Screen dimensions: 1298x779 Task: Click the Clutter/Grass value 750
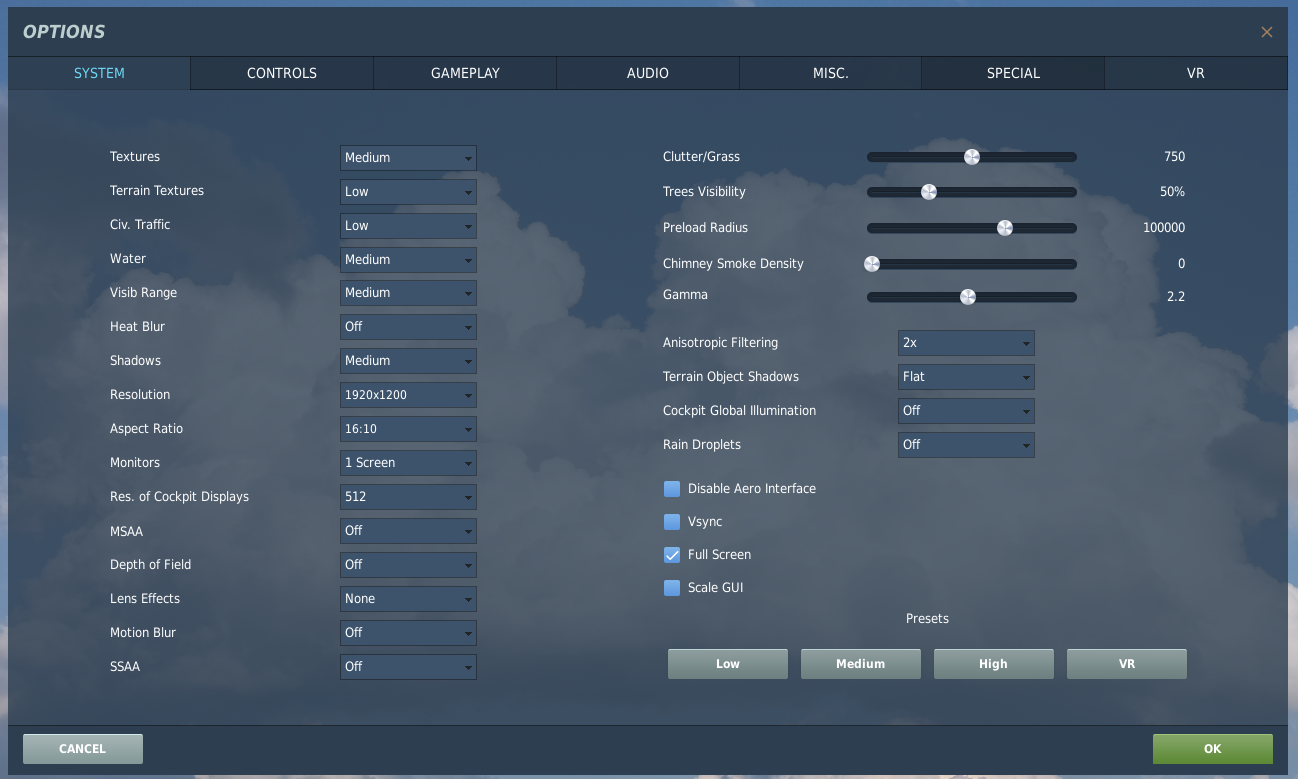click(x=1174, y=157)
